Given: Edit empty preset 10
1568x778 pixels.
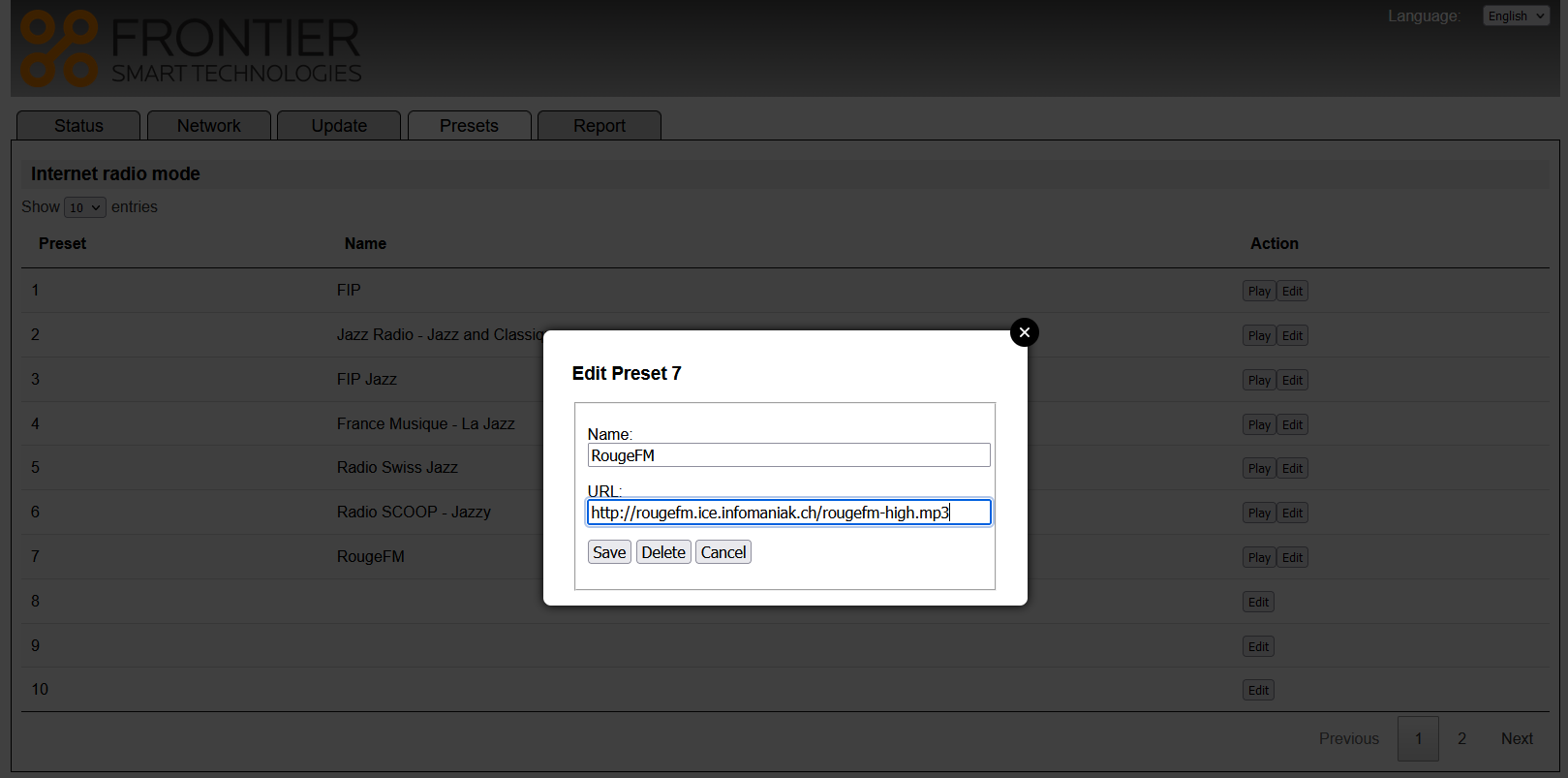Looking at the screenshot, I should [x=1258, y=691].
